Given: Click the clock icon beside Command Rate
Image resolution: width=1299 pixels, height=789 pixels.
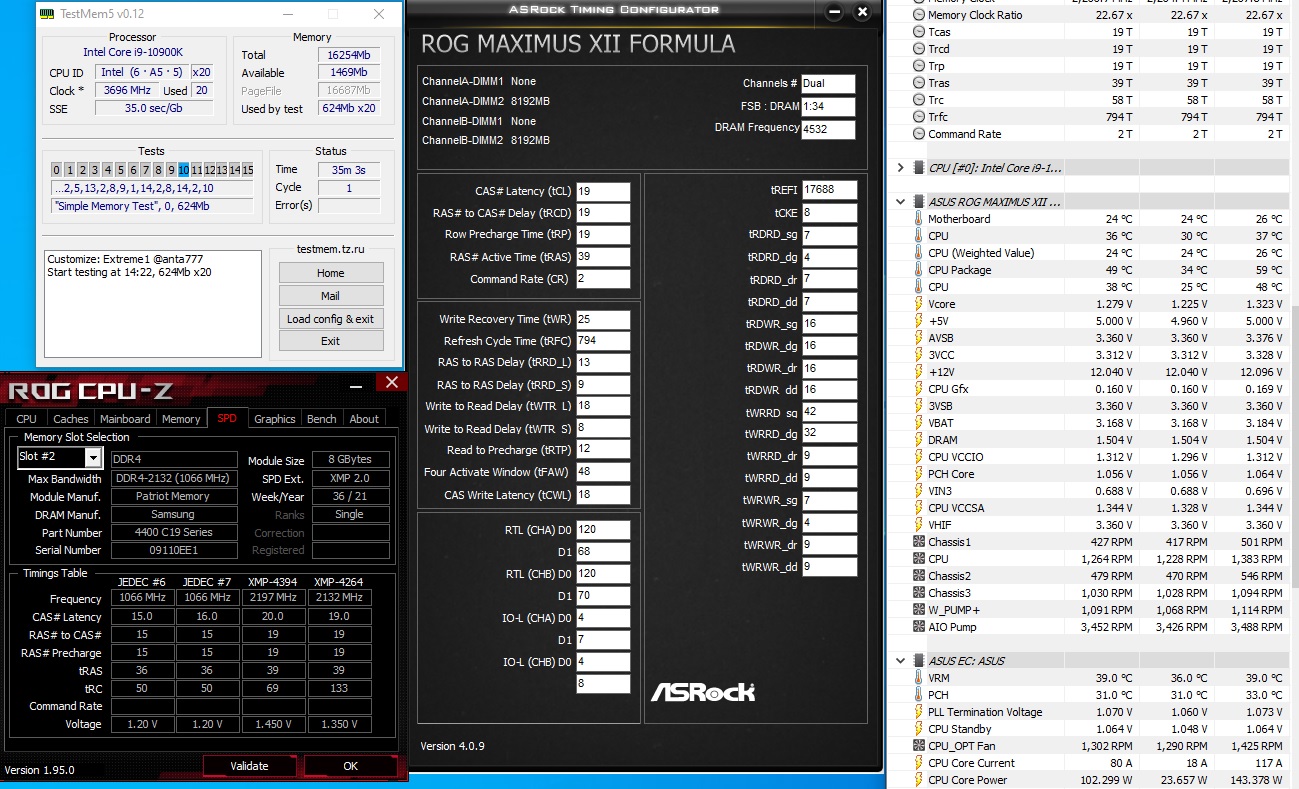Looking at the screenshot, I should tap(919, 134).
